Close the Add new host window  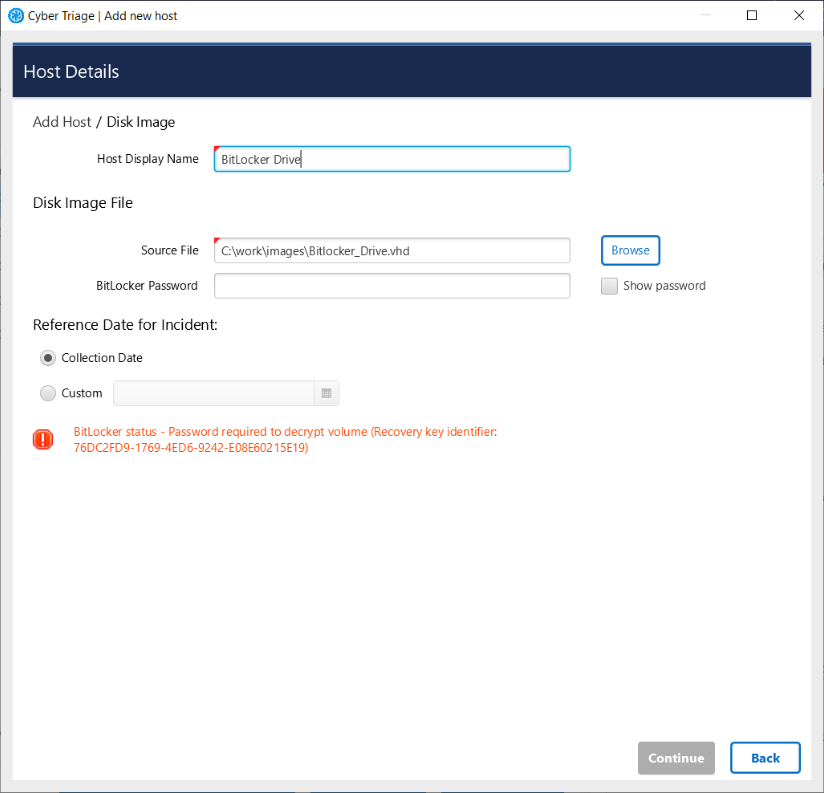(798, 16)
